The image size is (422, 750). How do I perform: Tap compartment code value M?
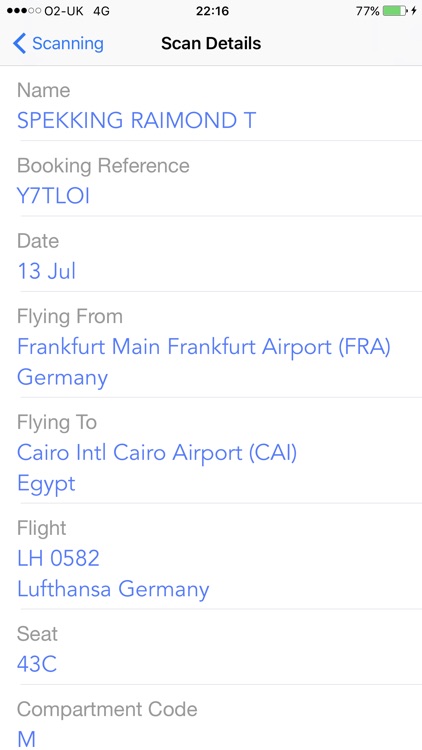26,739
